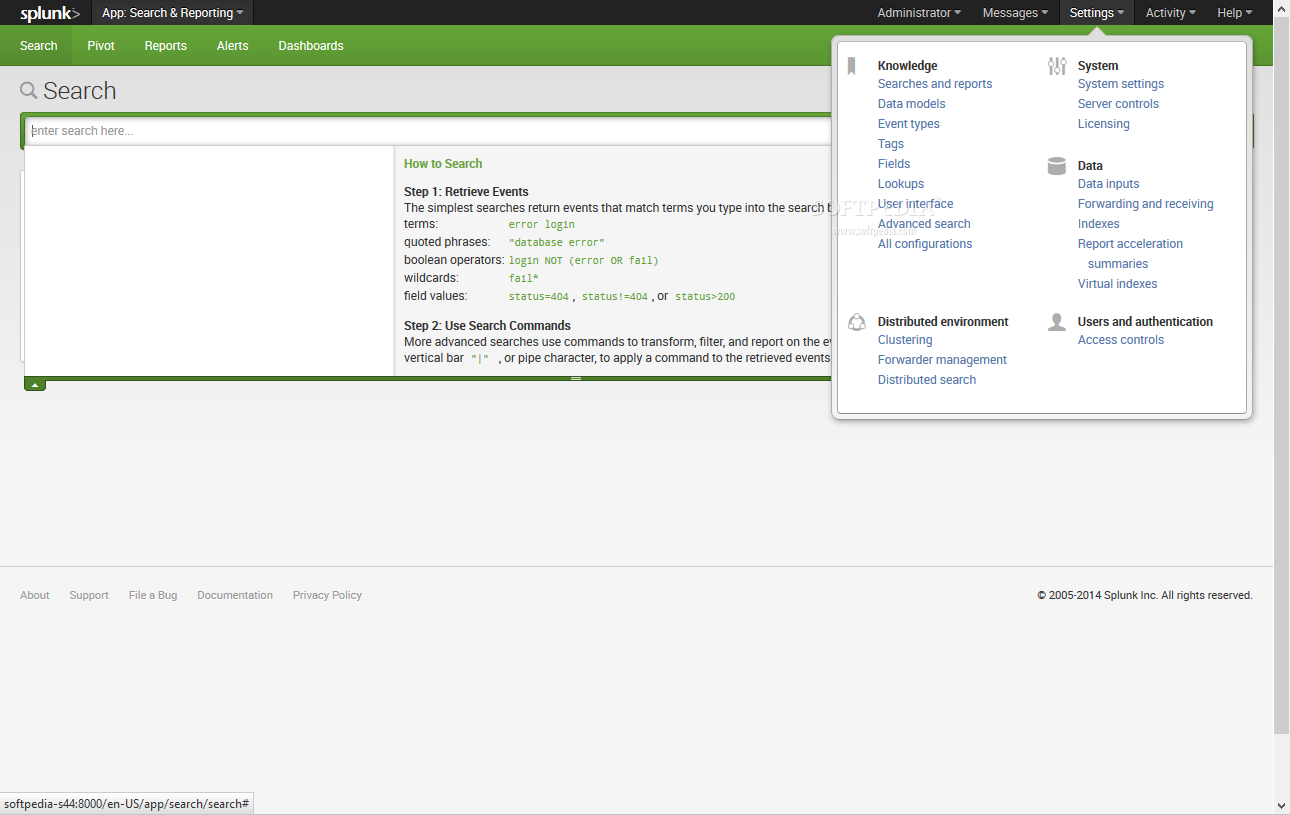Click the "status>200" field value example
Screen dimensions: 1290x815
705,297
